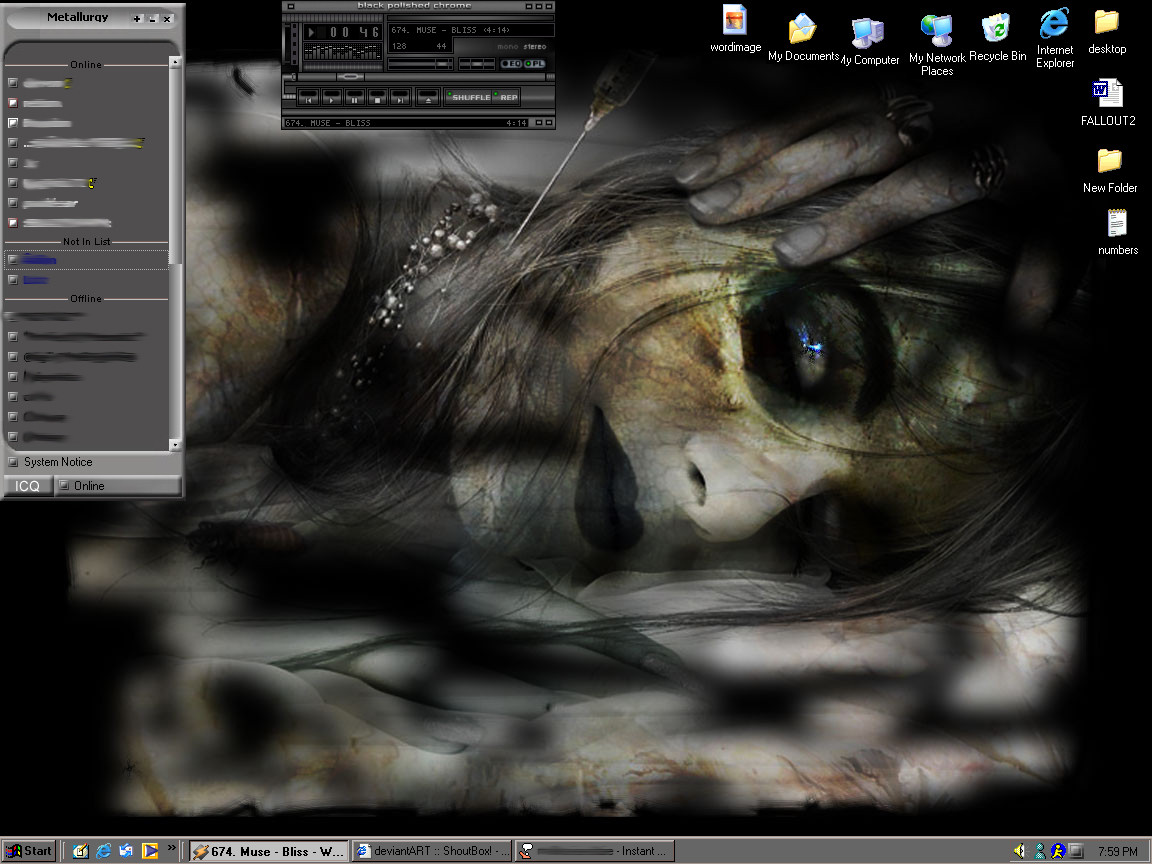Open the ICQ main menu button

point(28,486)
